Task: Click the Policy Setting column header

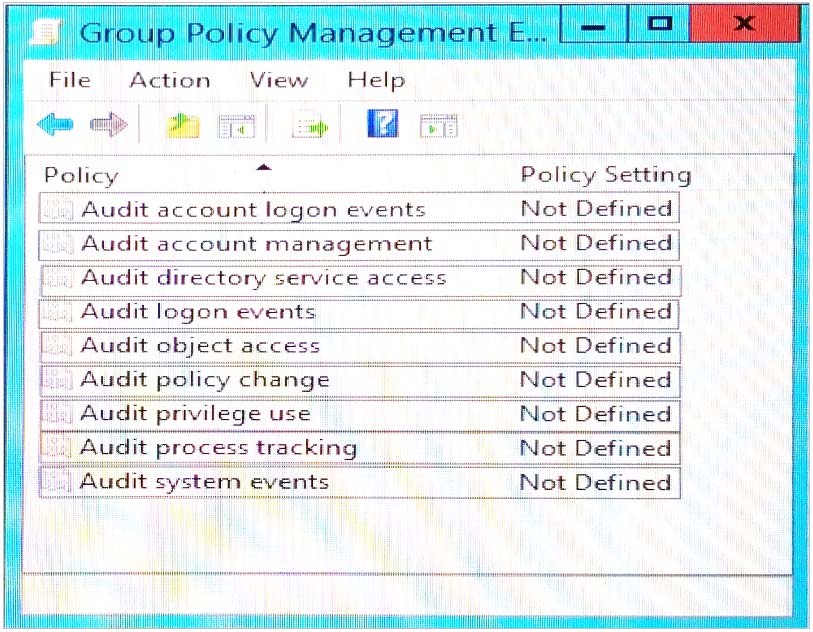Action: click(606, 175)
